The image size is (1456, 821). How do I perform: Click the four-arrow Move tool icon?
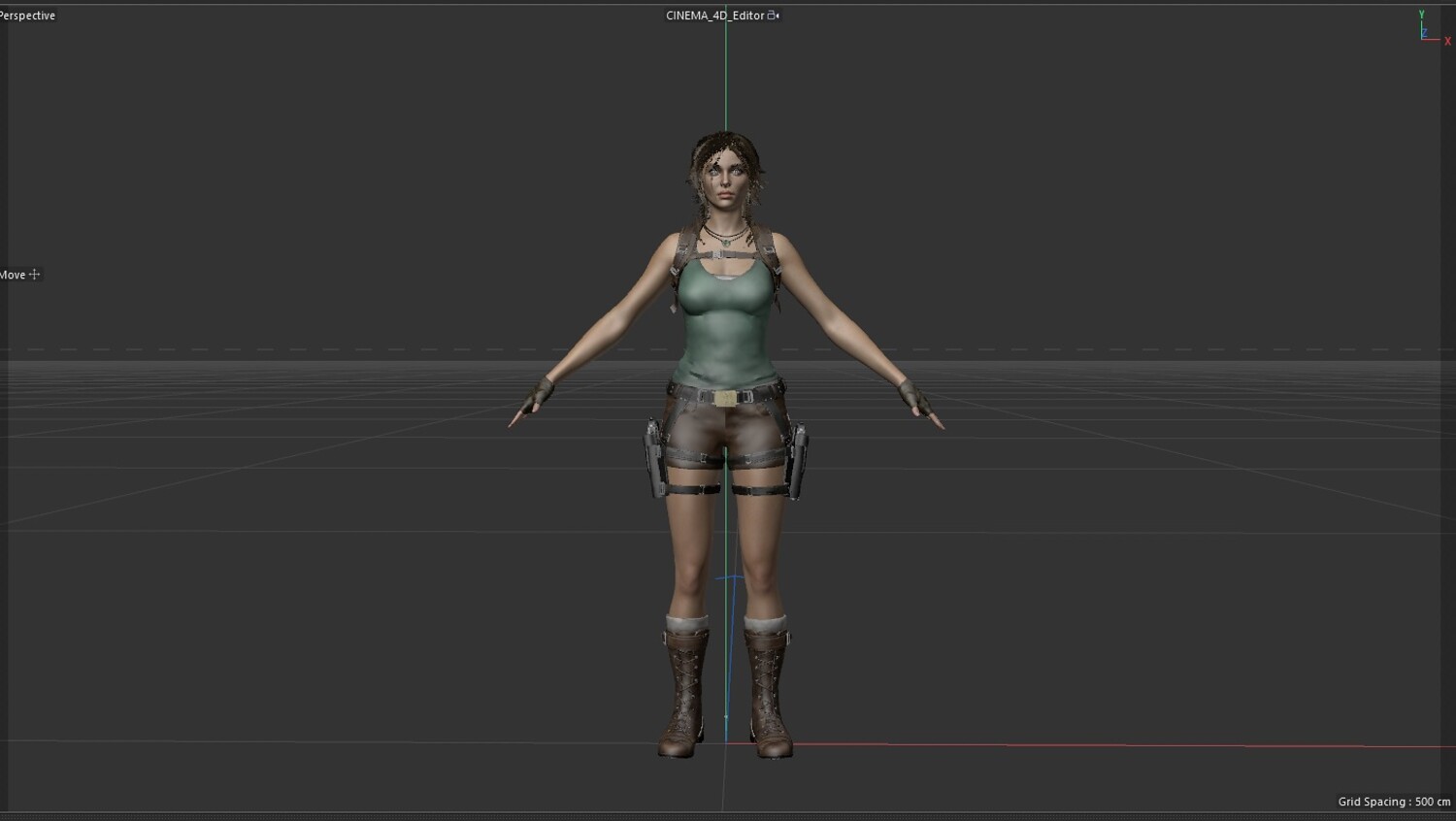[35, 275]
